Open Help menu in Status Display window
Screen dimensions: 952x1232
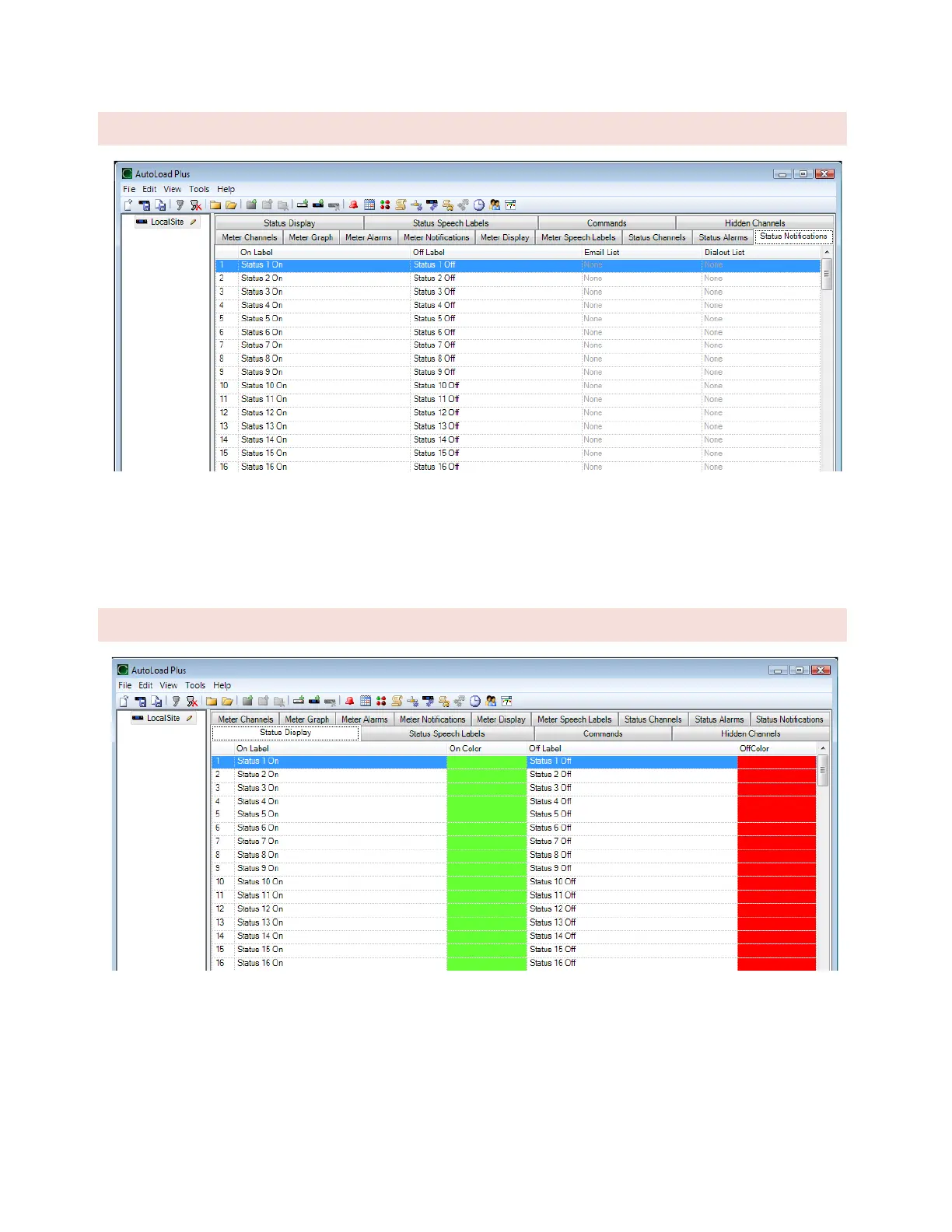click(x=222, y=685)
